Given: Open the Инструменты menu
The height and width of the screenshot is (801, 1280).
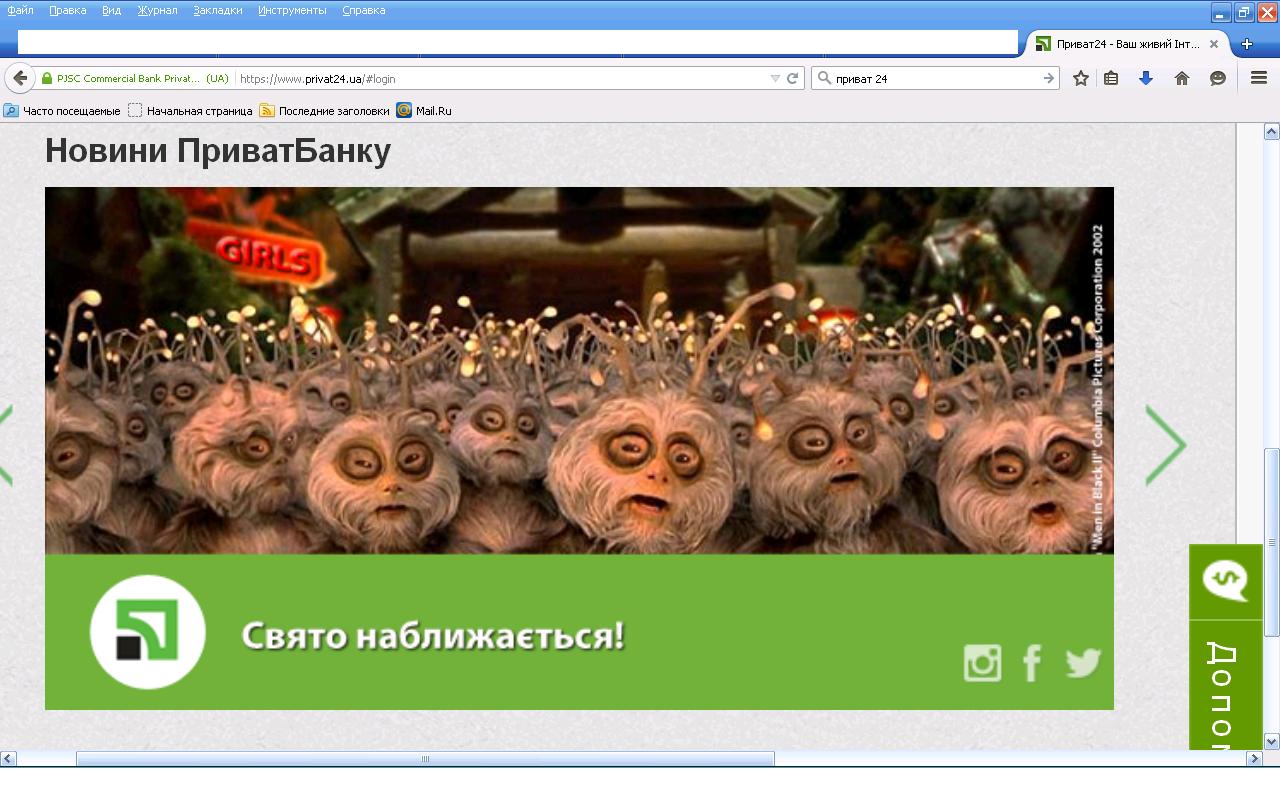Looking at the screenshot, I should 291,10.
